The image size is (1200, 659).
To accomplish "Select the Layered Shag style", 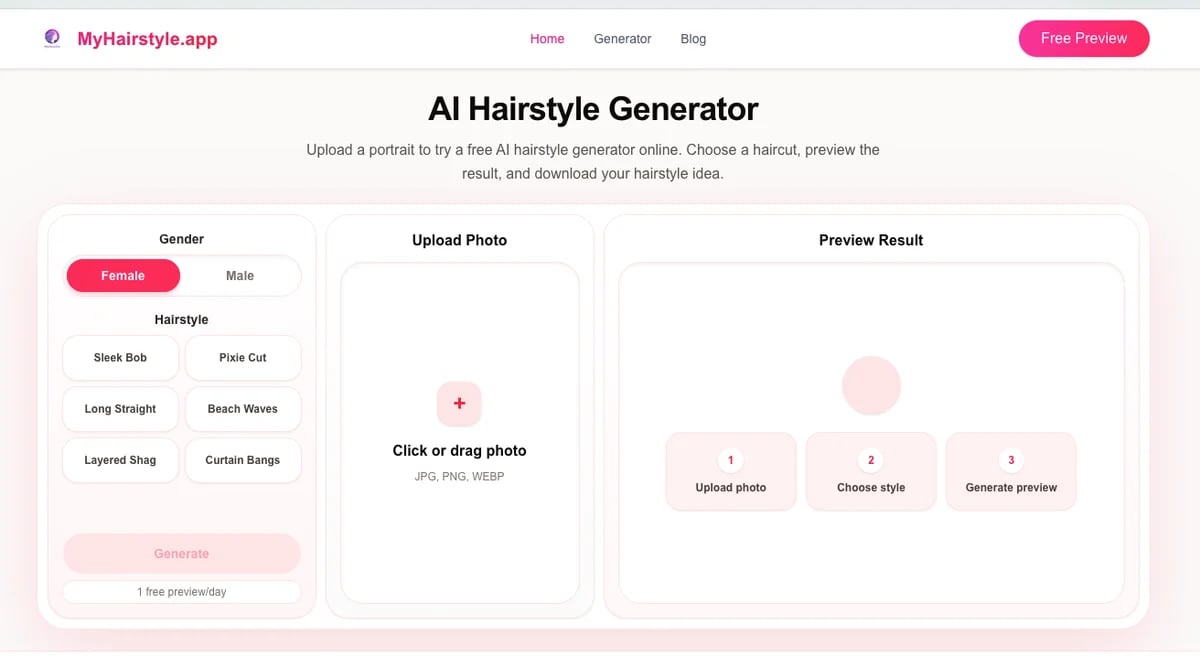I will click(x=121, y=460).
